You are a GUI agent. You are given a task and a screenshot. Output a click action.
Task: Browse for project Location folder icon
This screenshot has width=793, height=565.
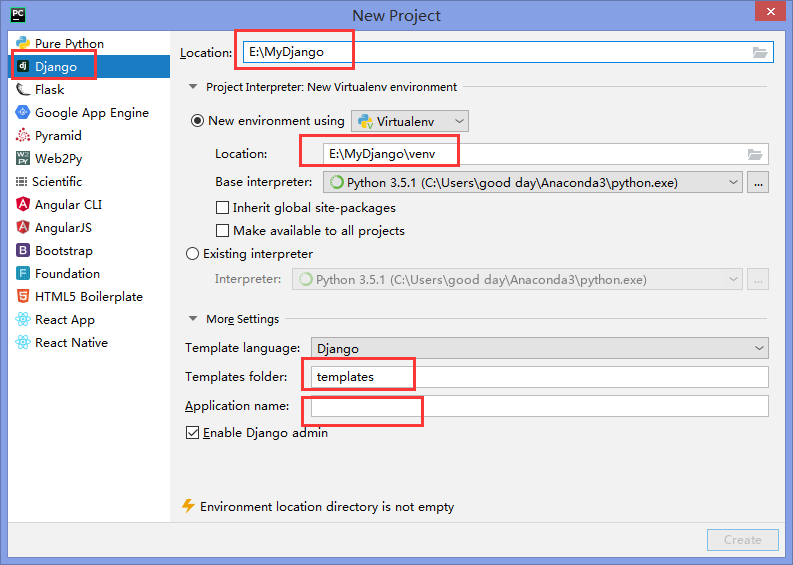click(760, 52)
